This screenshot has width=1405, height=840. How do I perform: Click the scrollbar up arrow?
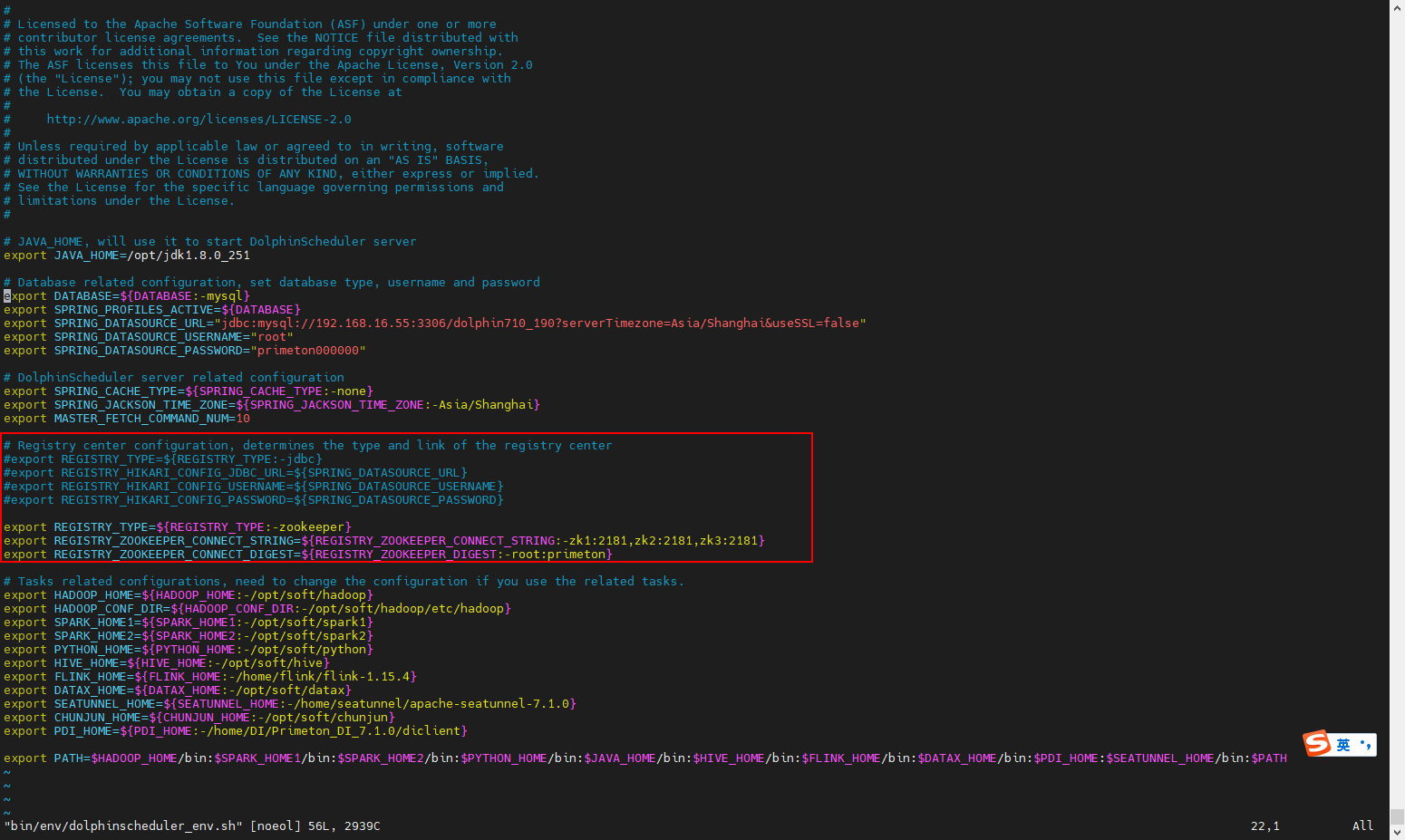click(x=1397, y=7)
